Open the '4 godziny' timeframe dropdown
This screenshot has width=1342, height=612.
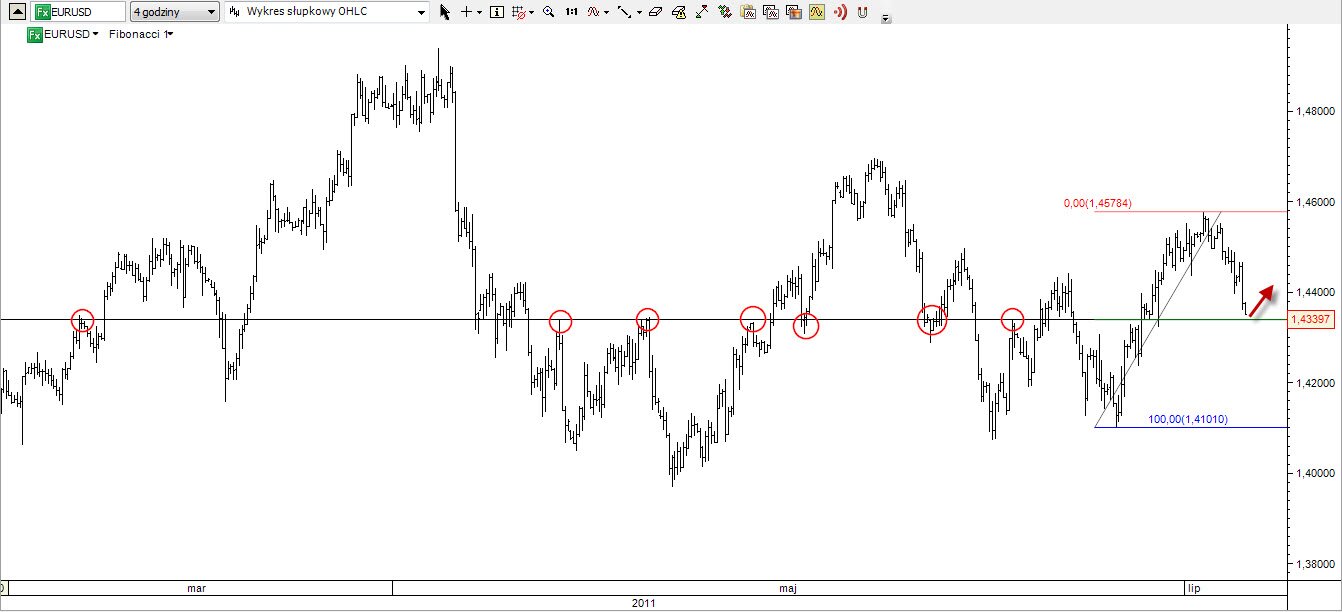click(175, 12)
